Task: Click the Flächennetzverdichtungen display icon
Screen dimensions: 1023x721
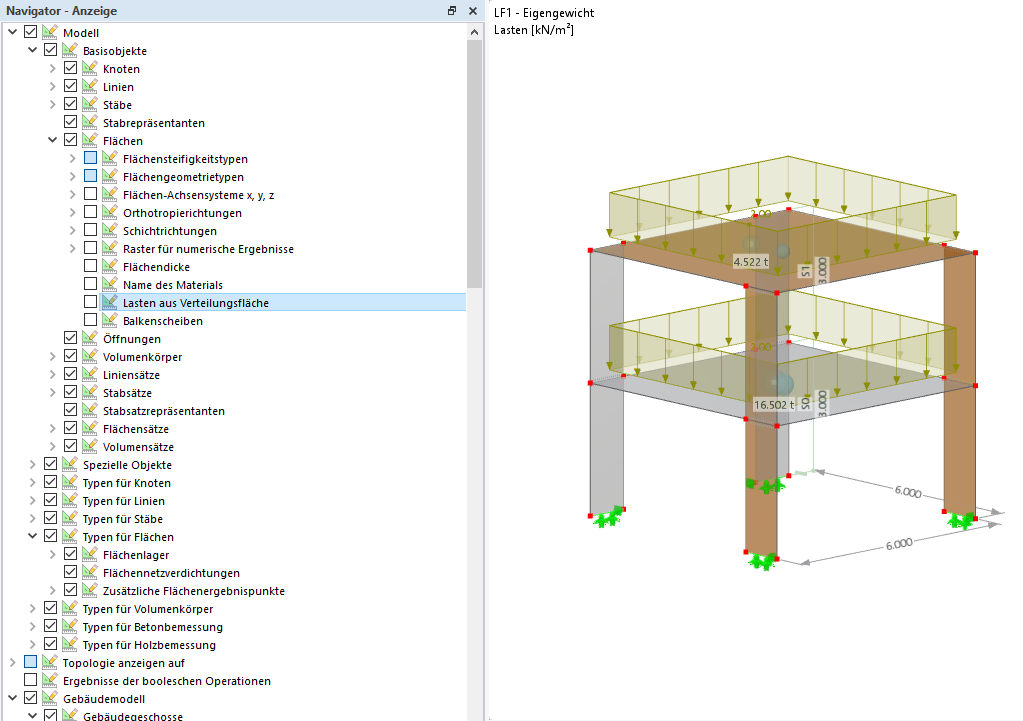Action: pos(90,572)
